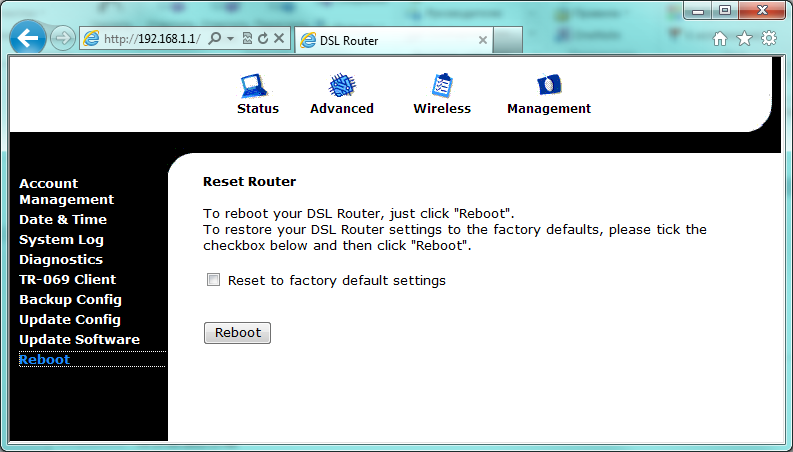Click the Stop loading X icon in address bar
Image resolution: width=793 pixels, height=452 pixels.
click(x=279, y=39)
